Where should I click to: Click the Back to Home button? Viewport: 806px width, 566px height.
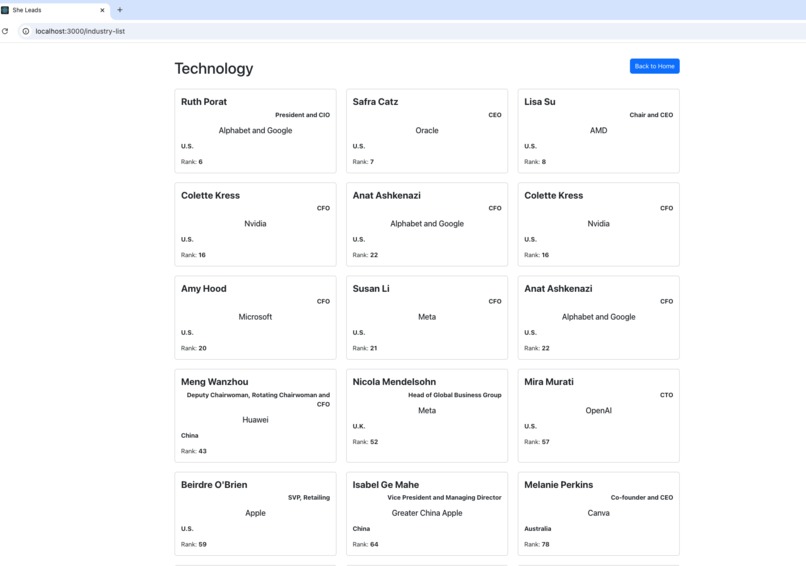coord(654,66)
